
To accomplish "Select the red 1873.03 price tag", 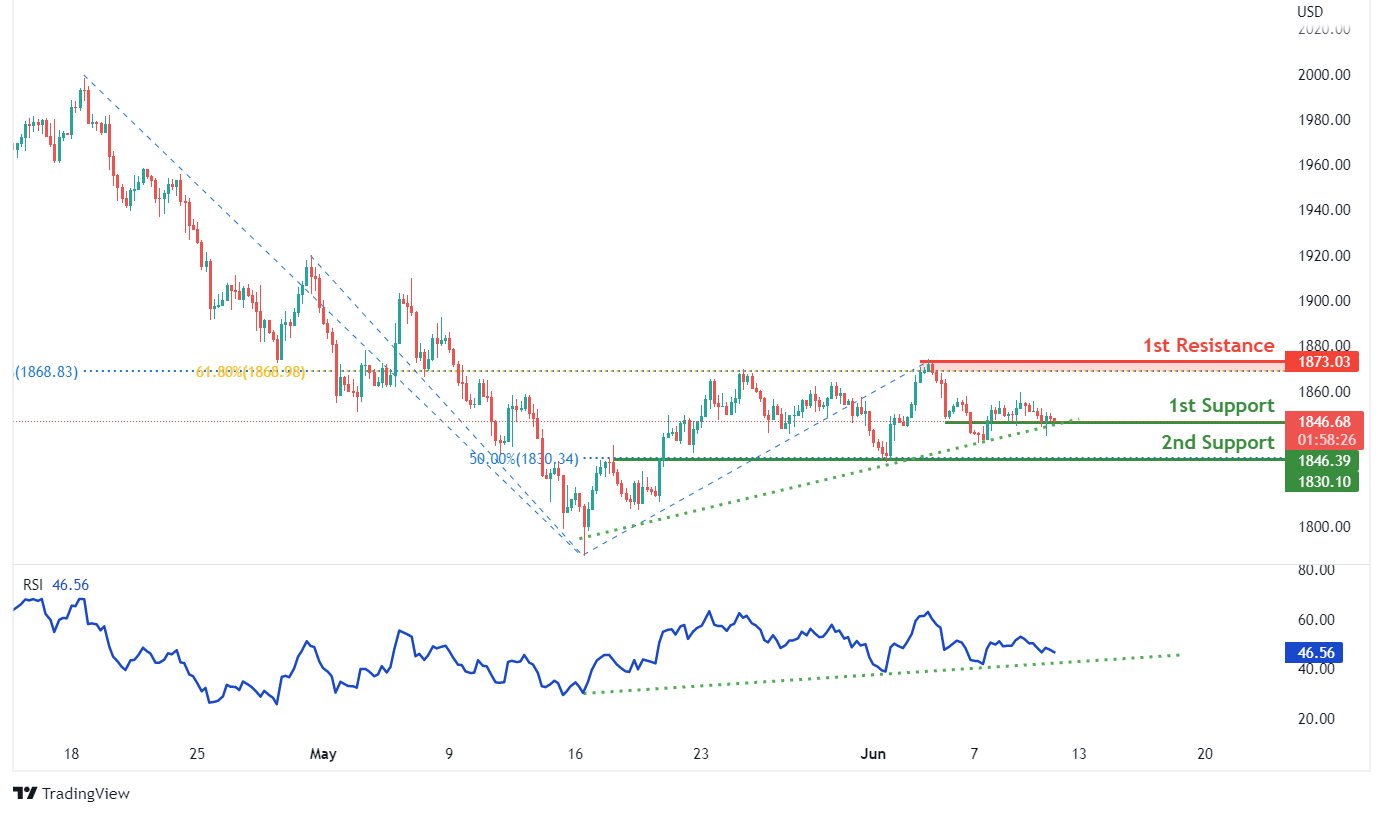I will point(1322,362).
